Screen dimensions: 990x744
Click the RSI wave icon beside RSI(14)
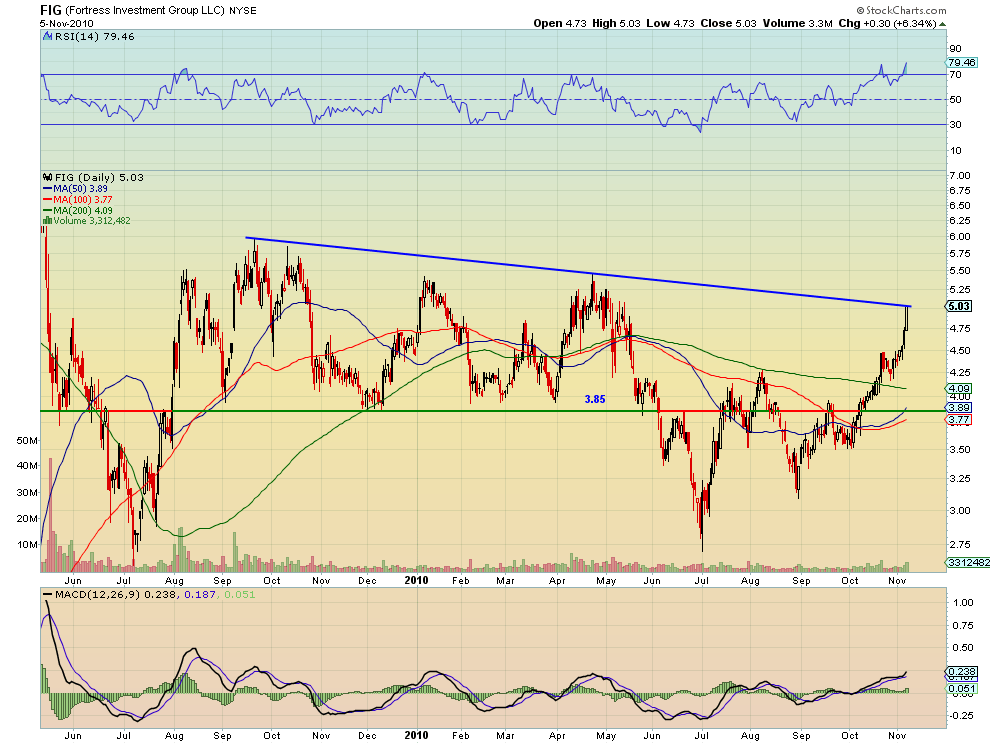point(47,37)
